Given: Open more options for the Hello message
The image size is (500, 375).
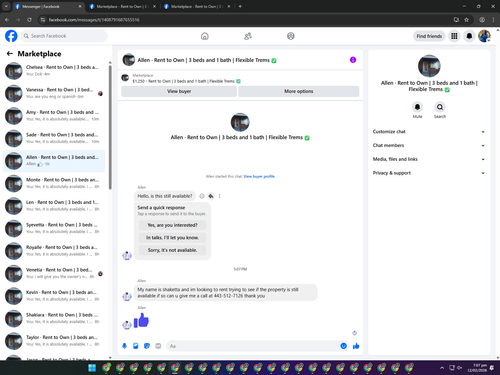Looking at the screenshot, I should pos(219,196).
